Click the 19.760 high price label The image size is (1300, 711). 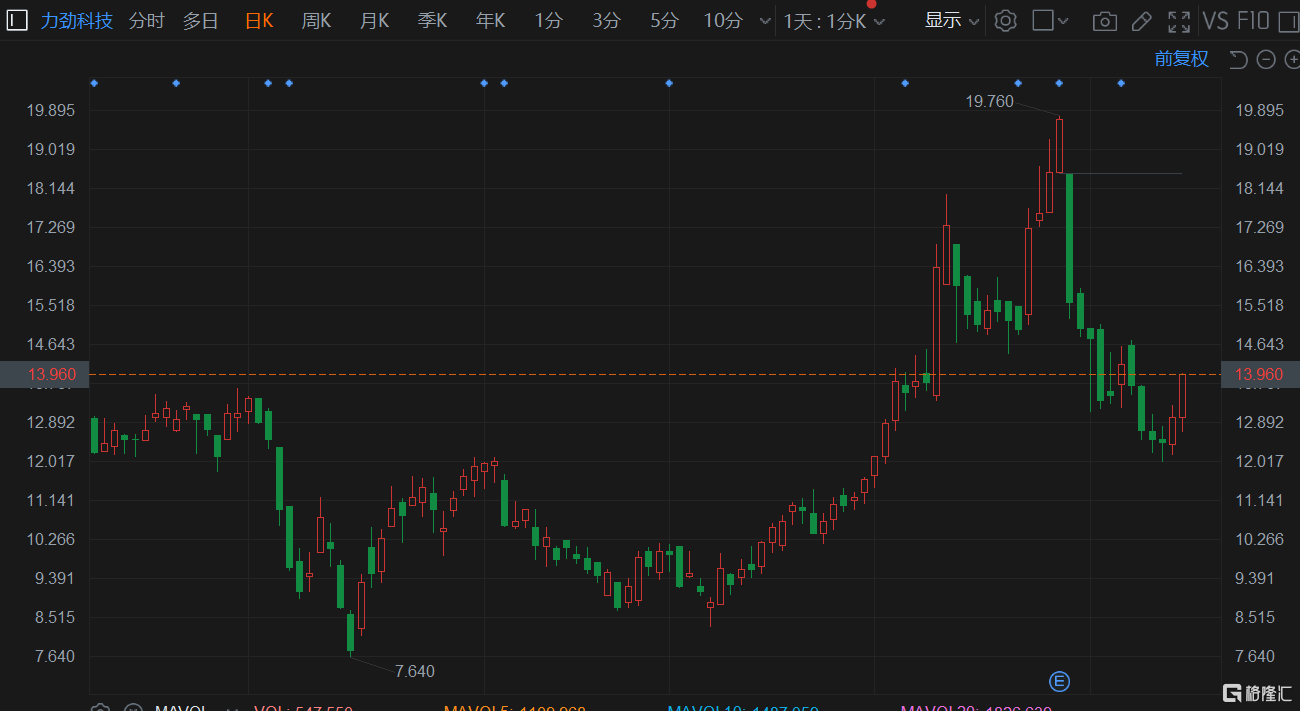pos(989,101)
